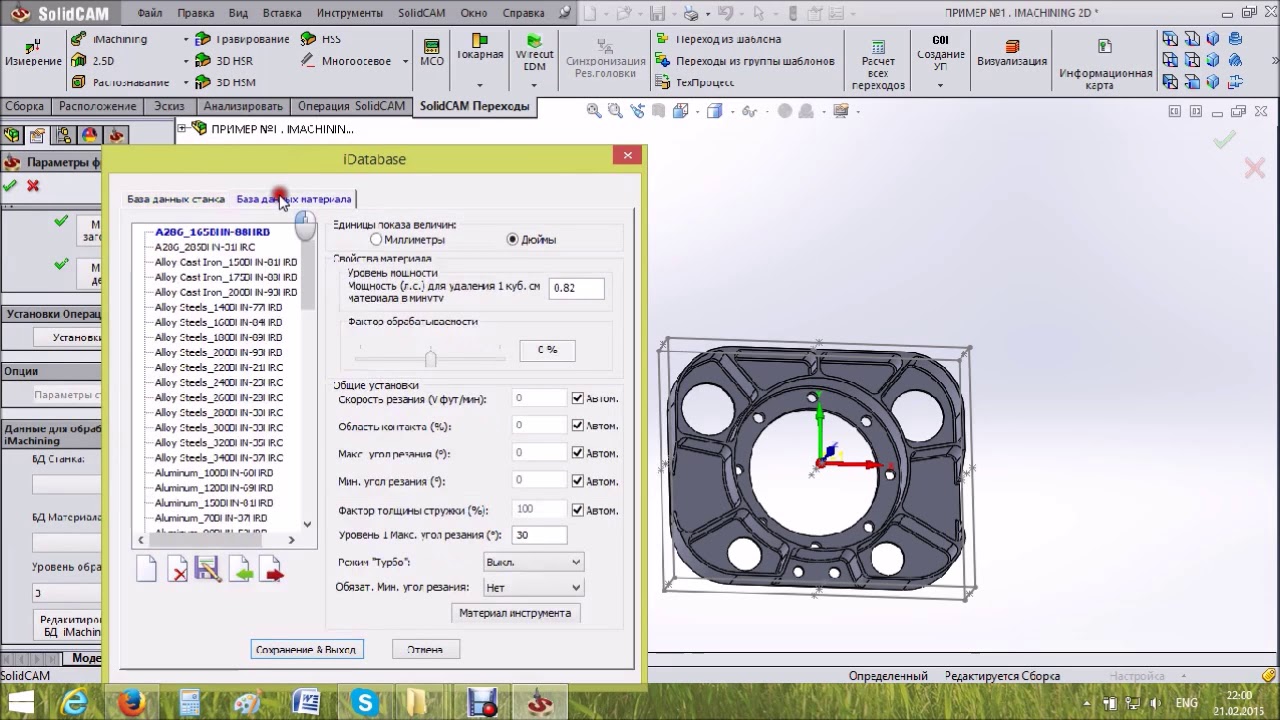Click the Переход из шаблона icon

pyautogui.click(x=662, y=39)
